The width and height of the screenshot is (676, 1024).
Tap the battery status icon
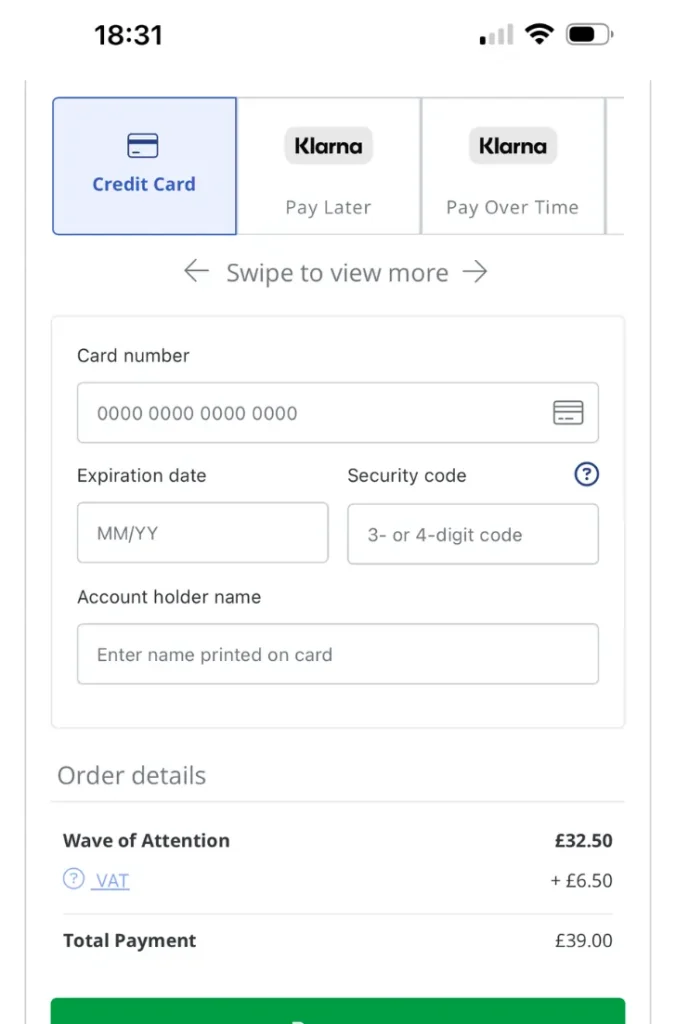pyautogui.click(x=590, y=35)
